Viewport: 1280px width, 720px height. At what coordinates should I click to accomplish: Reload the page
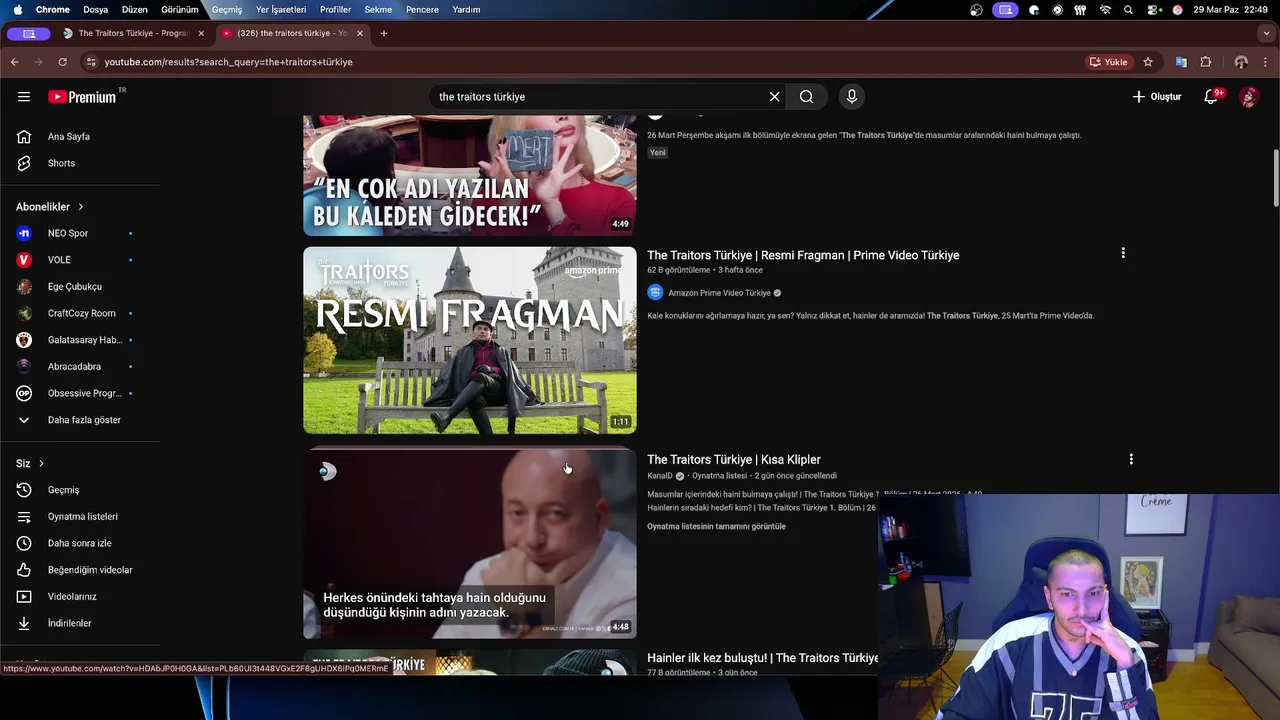coord(62,62)
